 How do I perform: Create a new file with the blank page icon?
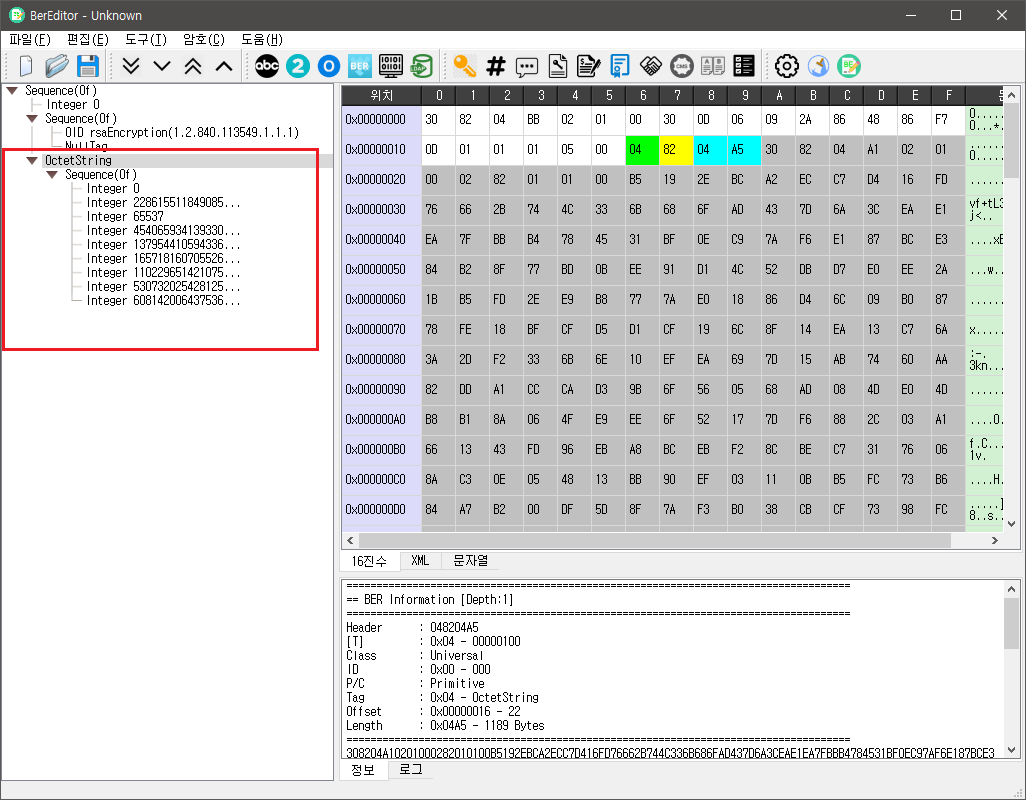coord(26,66)
